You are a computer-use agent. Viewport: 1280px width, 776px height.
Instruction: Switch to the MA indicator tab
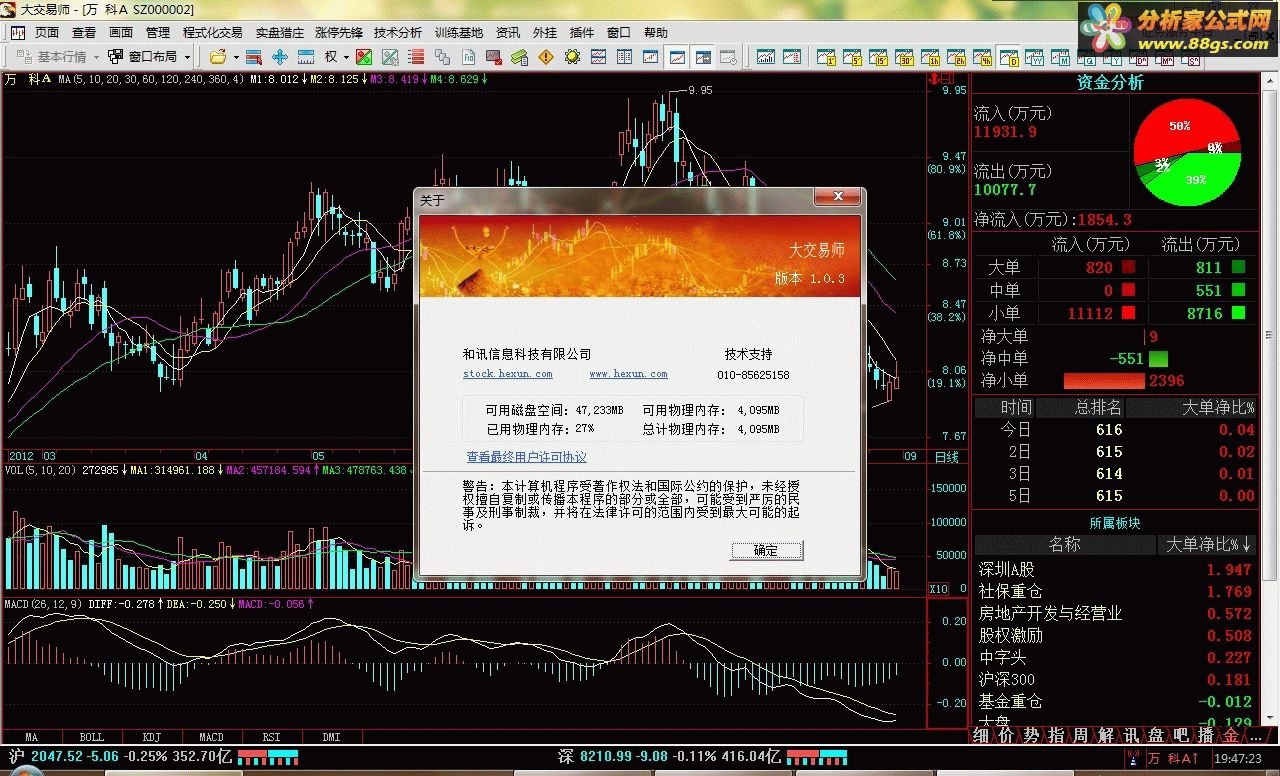[x=31, y=737]
